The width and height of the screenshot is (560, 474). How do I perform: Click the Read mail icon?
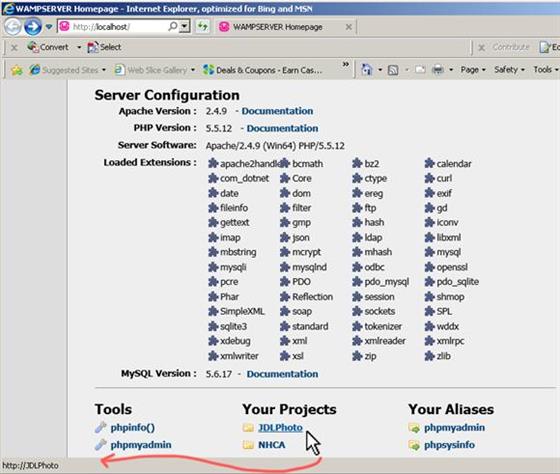click(x=420, y=70)
